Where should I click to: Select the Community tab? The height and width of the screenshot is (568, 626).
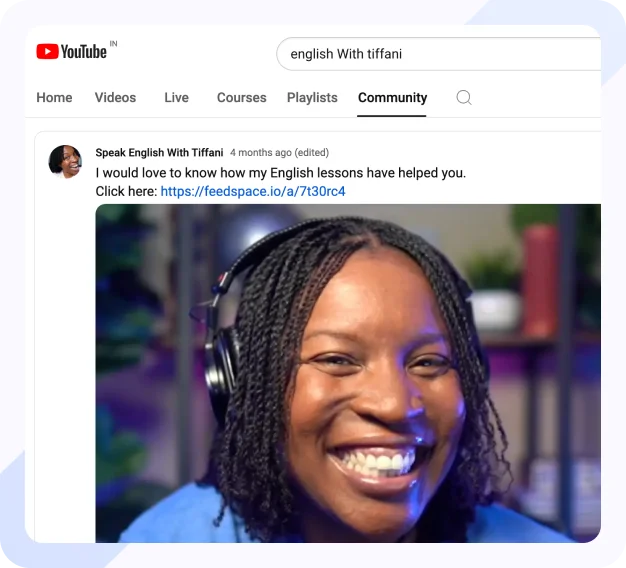click(x=392, y=97)
